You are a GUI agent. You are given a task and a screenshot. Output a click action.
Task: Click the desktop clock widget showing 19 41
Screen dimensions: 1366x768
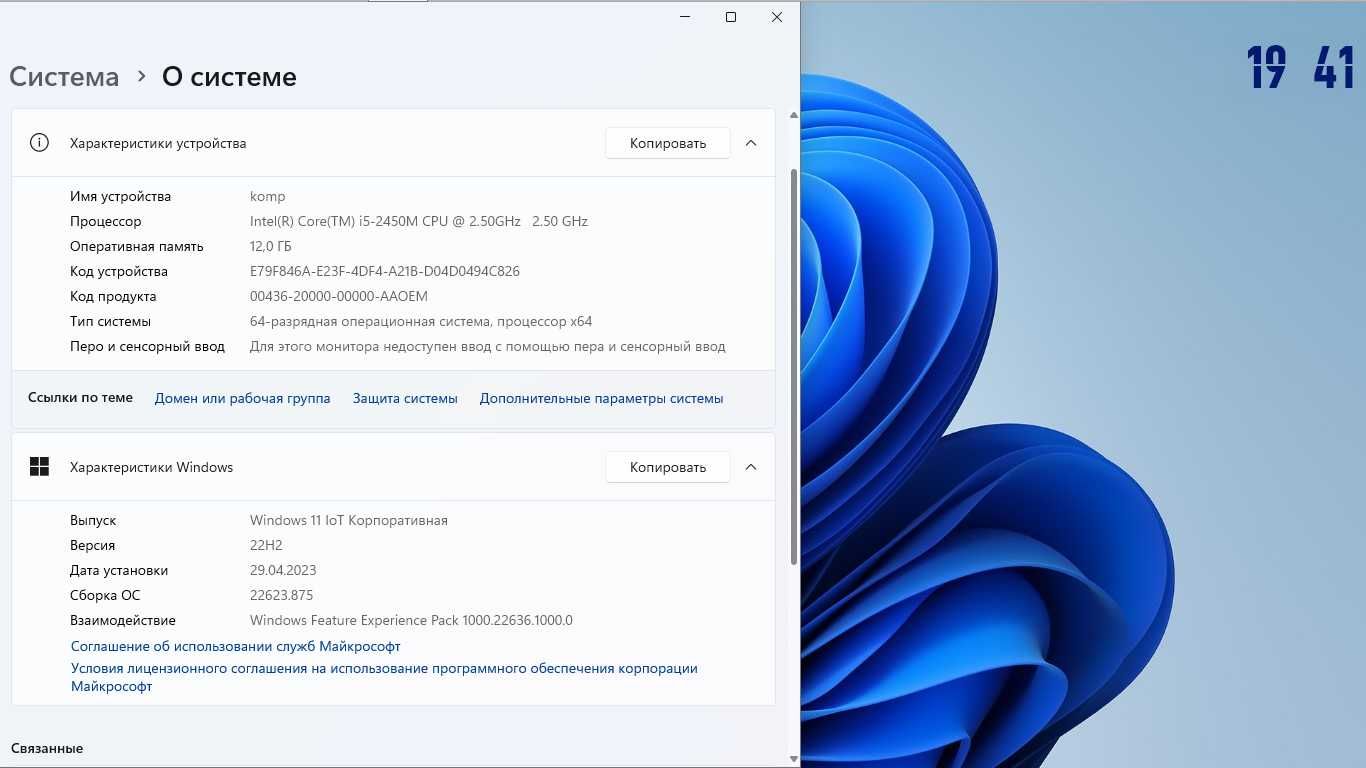[x=1300, y=68]
